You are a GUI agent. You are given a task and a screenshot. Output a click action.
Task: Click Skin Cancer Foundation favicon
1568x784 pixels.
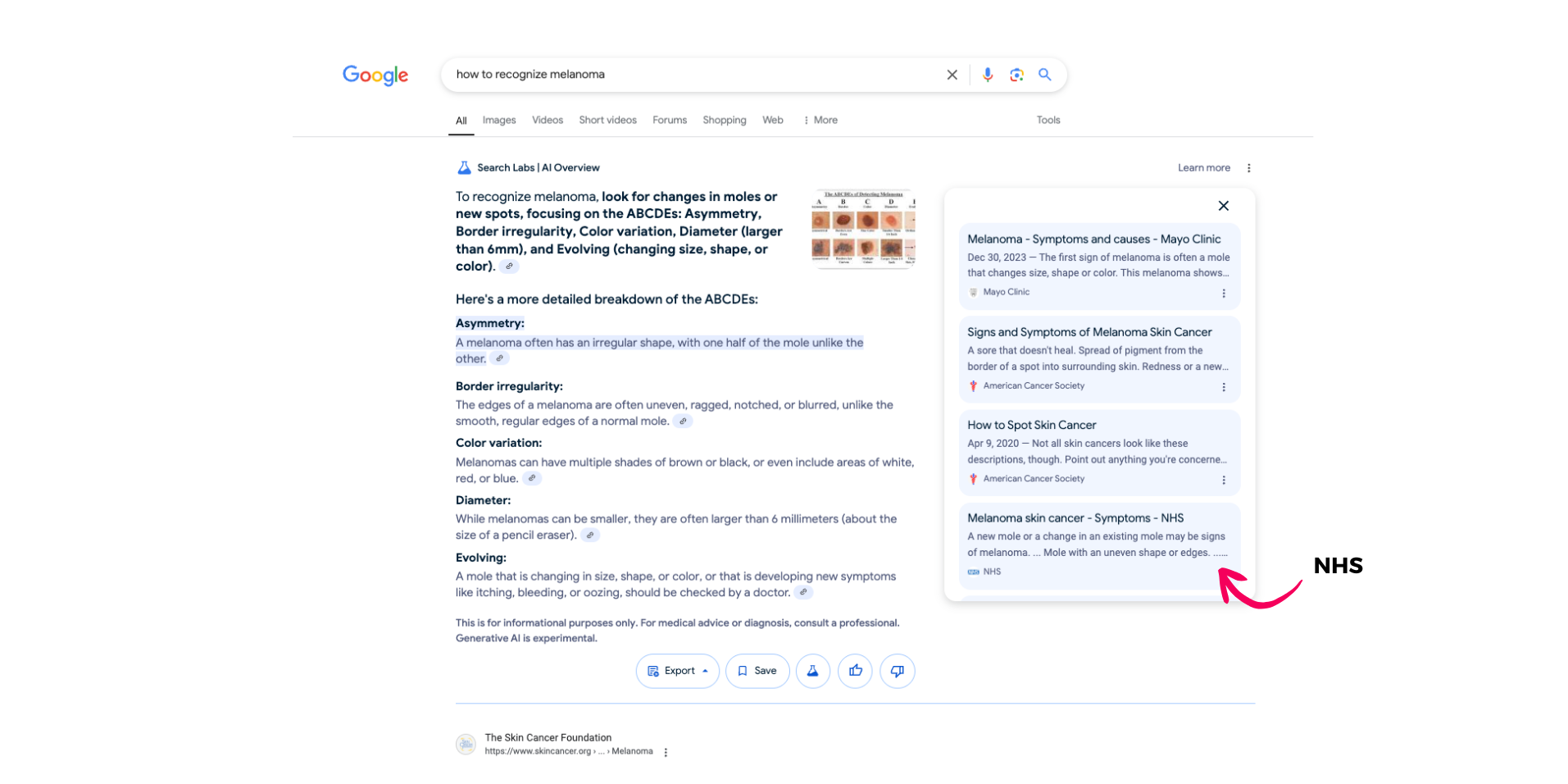466,744
